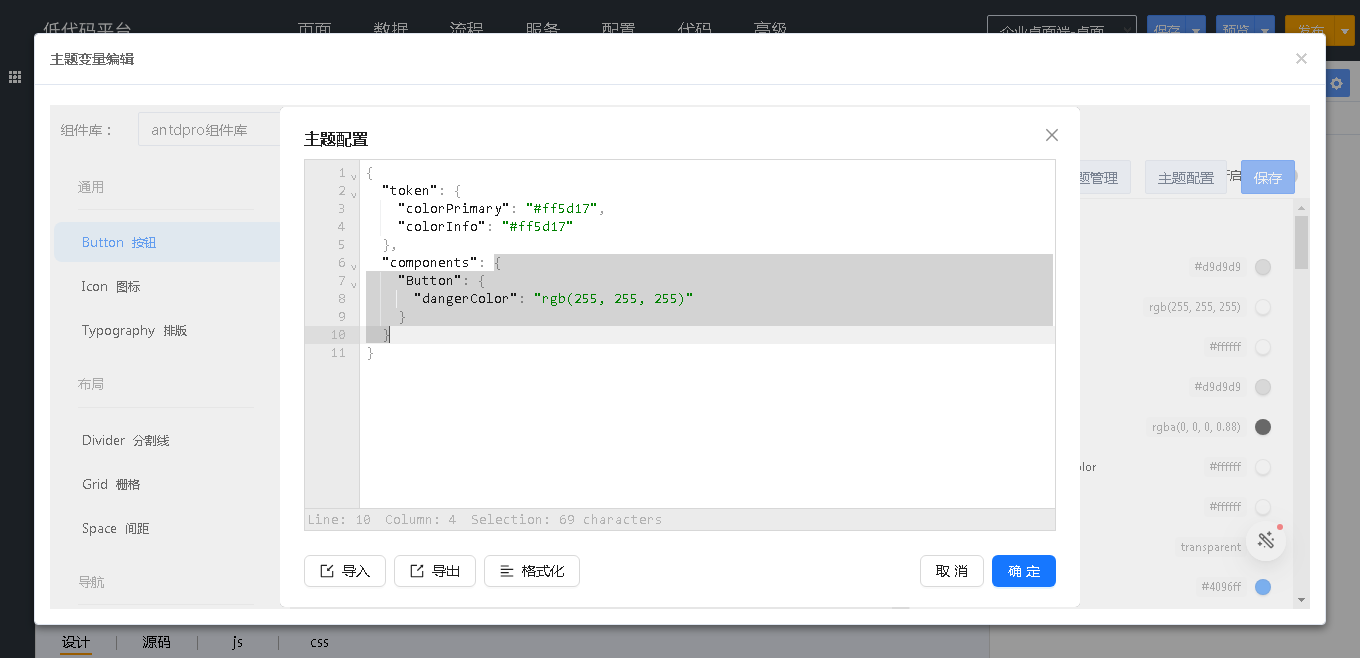Screen dimensions: 1360x658
Task: Click the 确定 confirm button
Action: (1023, 571)
